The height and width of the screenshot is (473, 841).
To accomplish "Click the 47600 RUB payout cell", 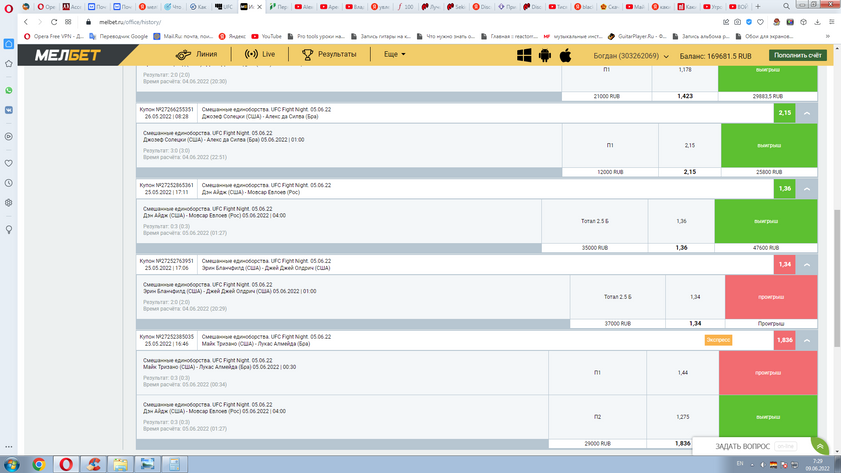I will tap(765, 248).
